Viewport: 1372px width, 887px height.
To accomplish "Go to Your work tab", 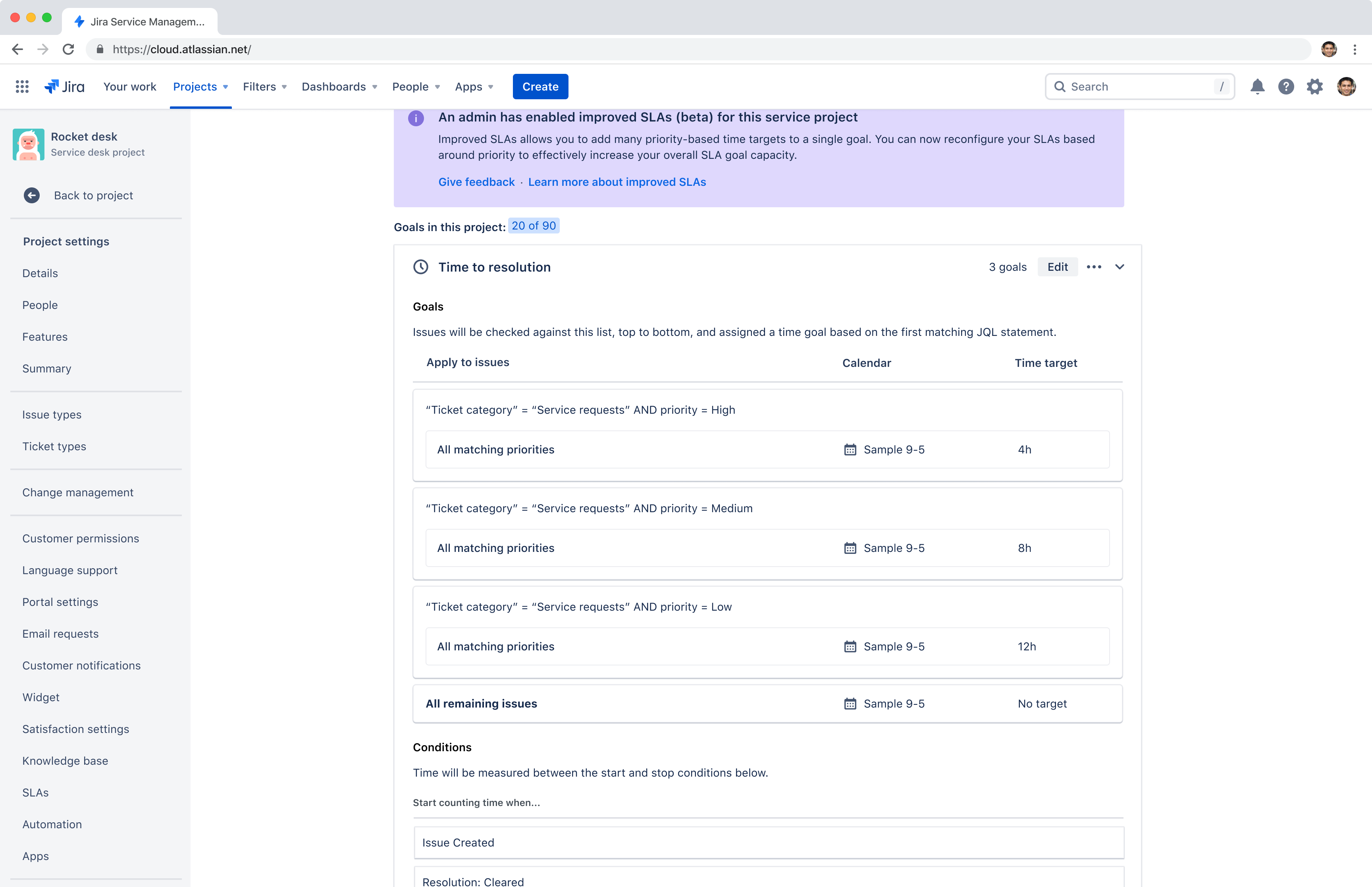I will tap(129, 87).
